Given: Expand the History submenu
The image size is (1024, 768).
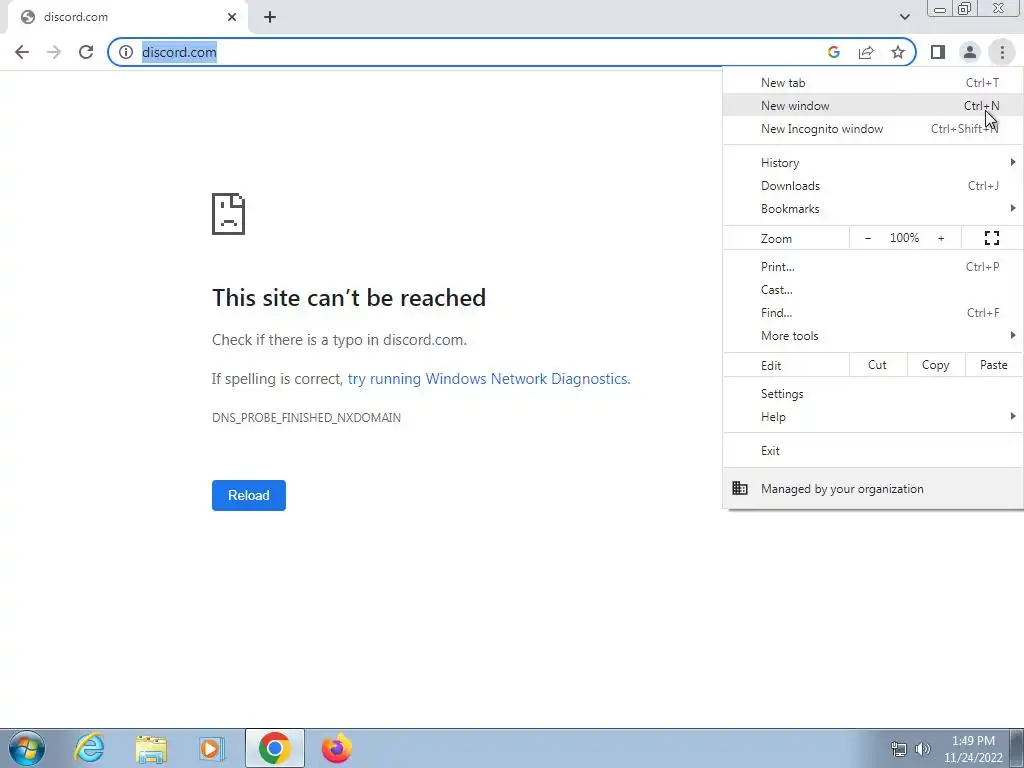Looking at the screenshot, I should [x=873, y=163].
